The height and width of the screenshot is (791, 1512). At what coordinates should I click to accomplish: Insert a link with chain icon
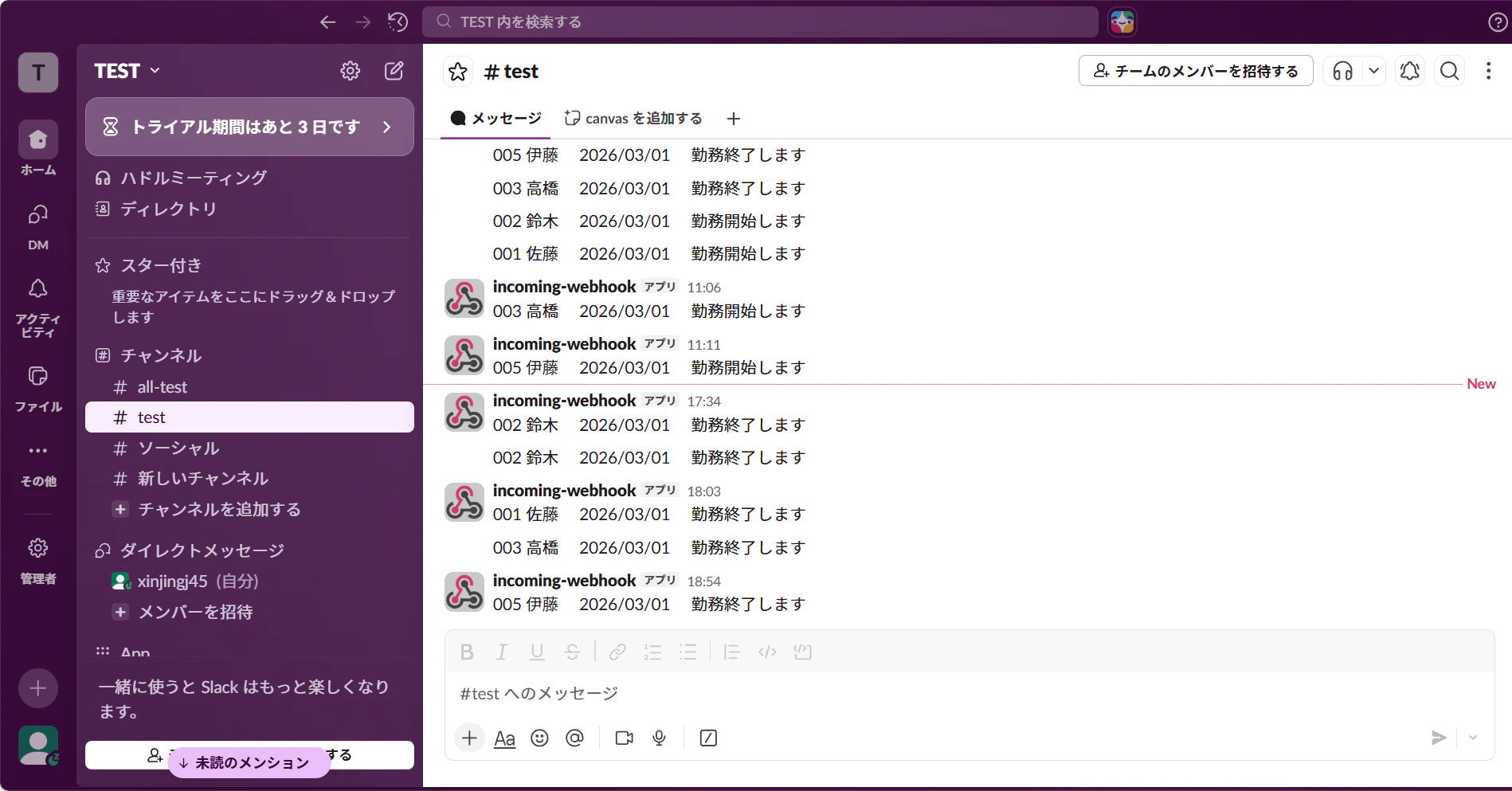[x=617, y=652]
